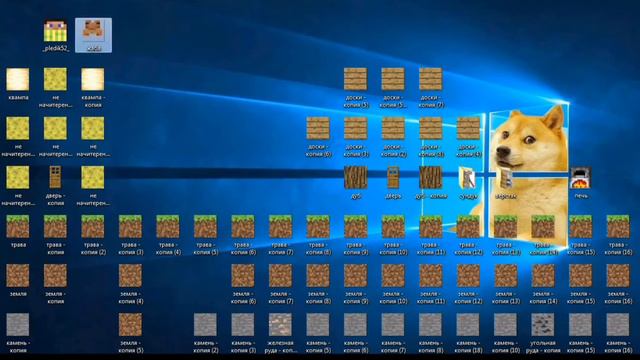Screen dimensions: 640x360
Task: Select the печь furnace icon
Action: (580, 177)
